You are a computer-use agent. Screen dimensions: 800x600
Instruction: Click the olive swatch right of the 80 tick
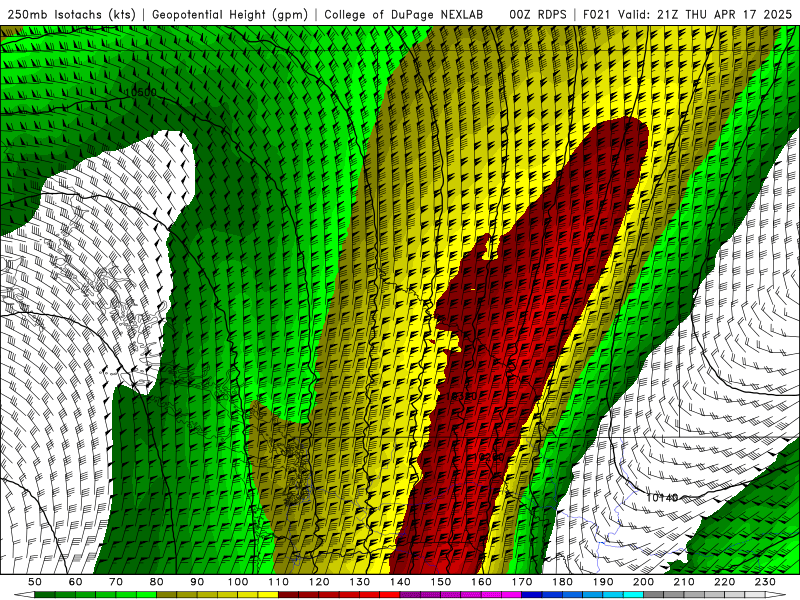[166, 595]
